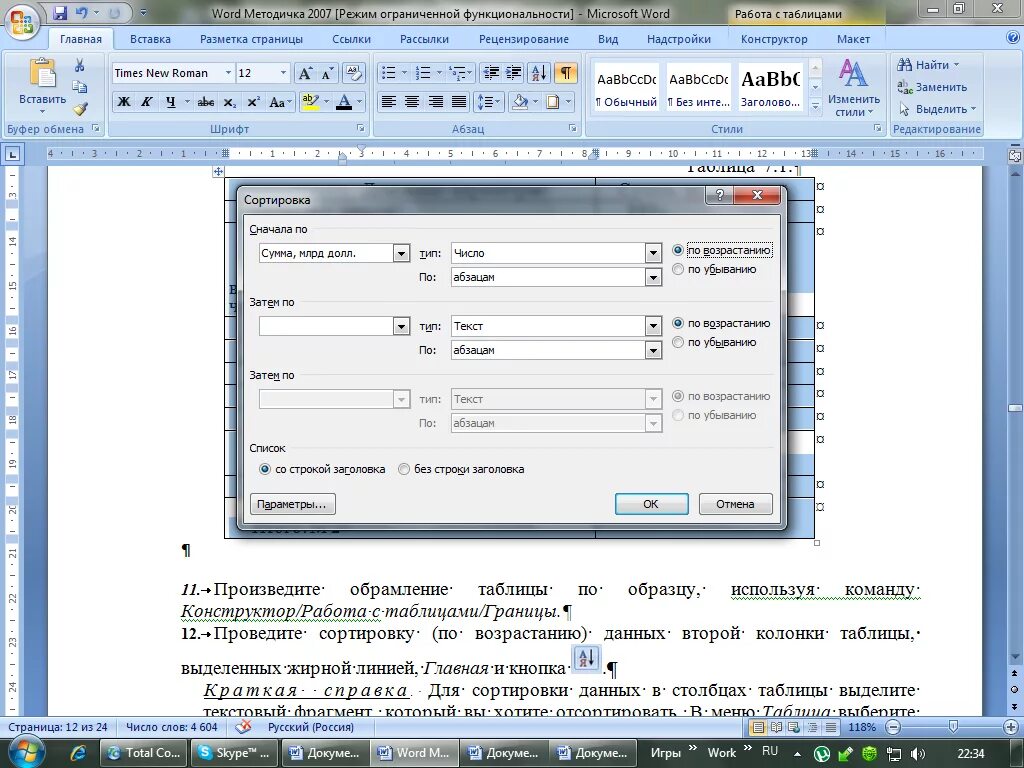This screenshot has height=768, width=1024.
Task: Click the vertical scrollbar thumb
Action: tap(1015, 408)
